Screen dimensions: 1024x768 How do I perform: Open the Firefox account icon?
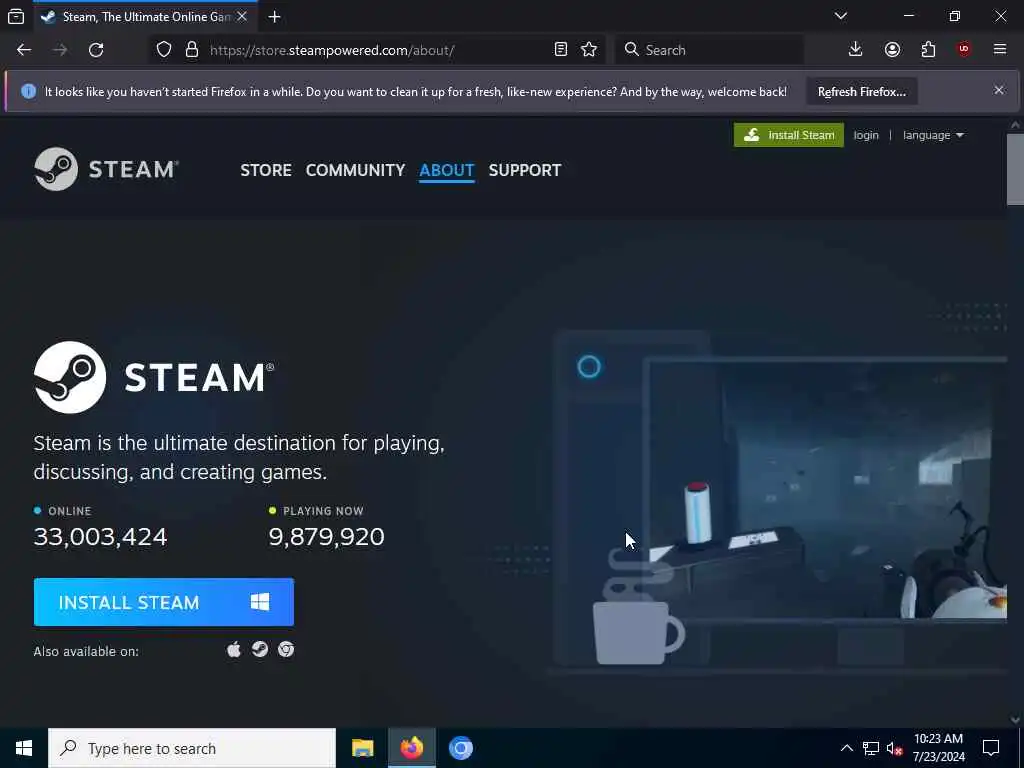(x=892, y=50)
